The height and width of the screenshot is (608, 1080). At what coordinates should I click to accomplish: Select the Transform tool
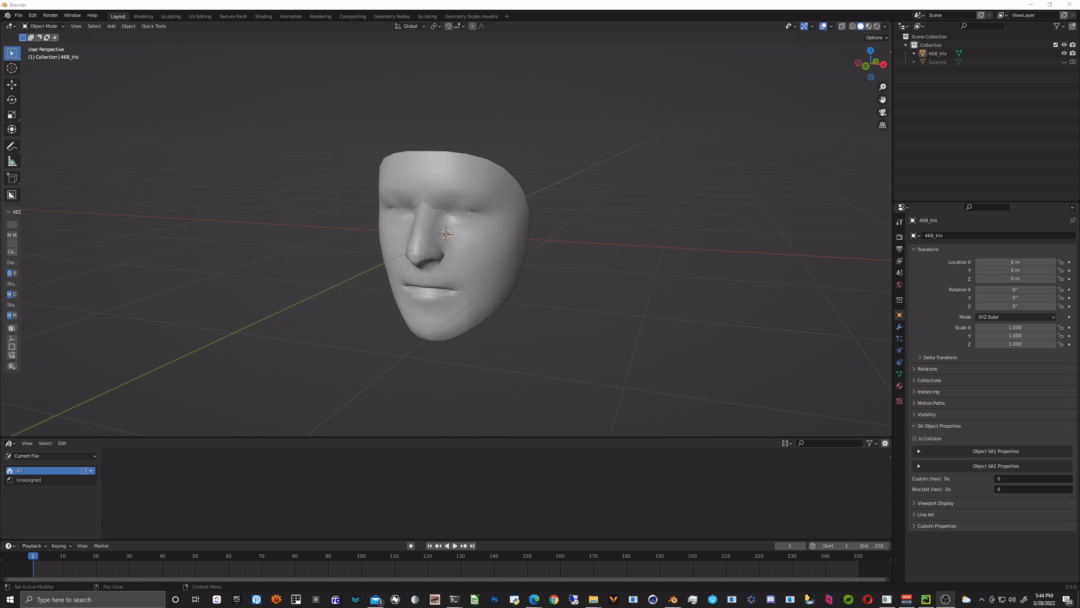(12, 129)
